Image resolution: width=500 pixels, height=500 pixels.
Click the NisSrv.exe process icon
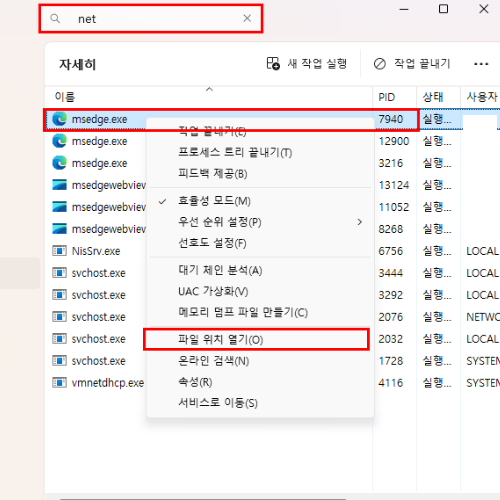[59, 251]
